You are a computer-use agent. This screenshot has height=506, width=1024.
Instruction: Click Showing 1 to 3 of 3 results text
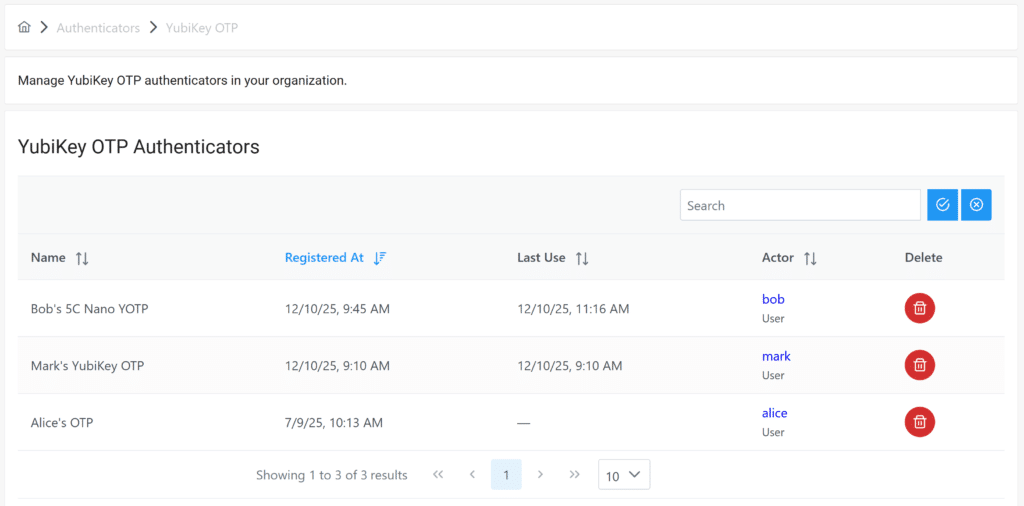[332, 475]
